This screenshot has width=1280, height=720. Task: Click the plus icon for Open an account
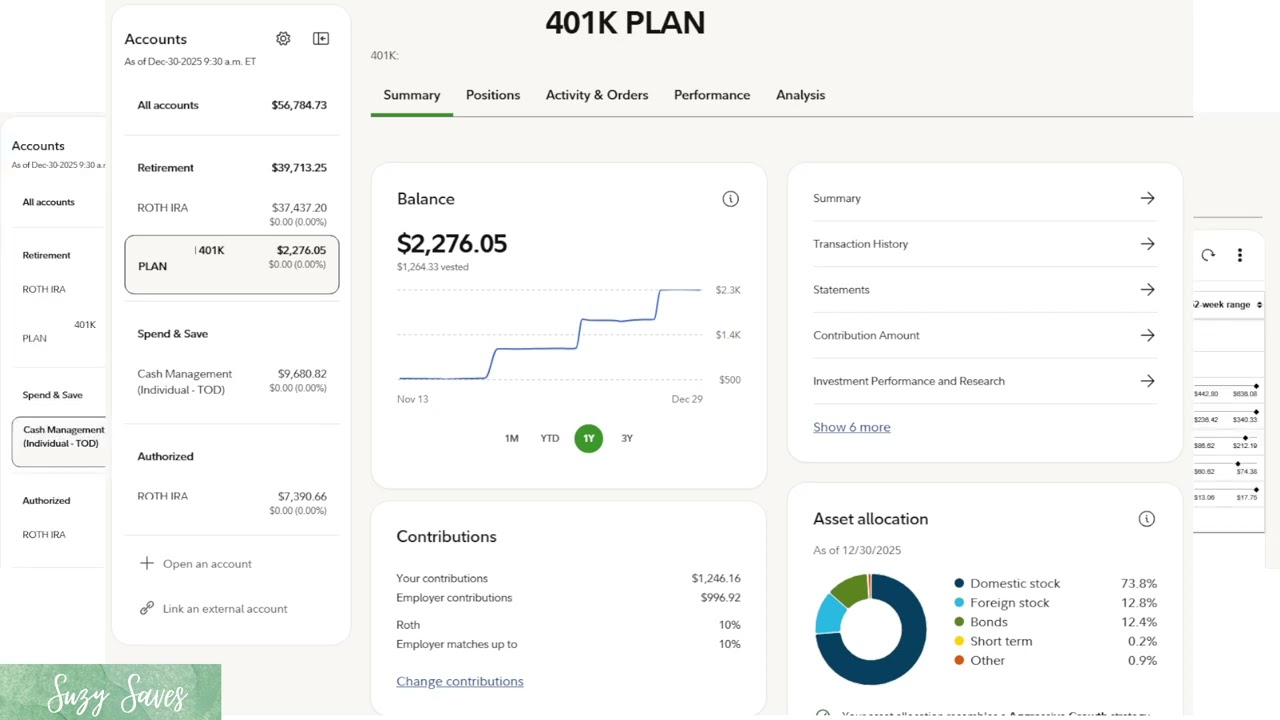[x=147, y=563]
